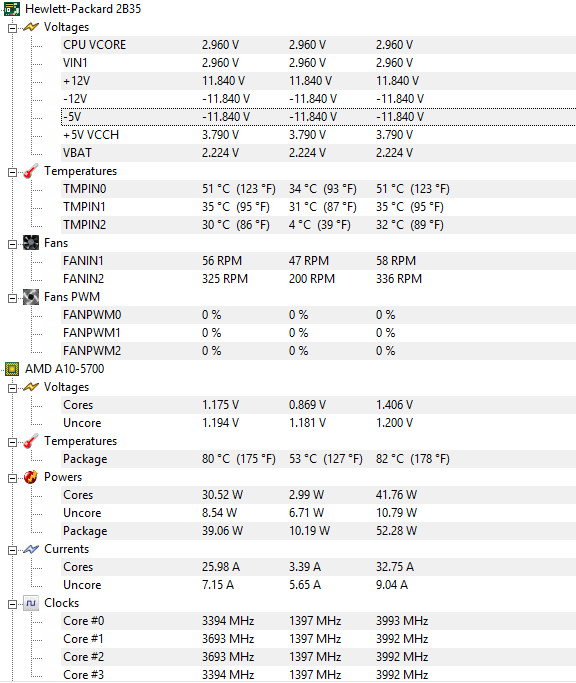The width and height of the screenshot is (576, 683).
Task: Collapse the Powers group under AMD A10-5700
Action: click(x=12, y=478)
